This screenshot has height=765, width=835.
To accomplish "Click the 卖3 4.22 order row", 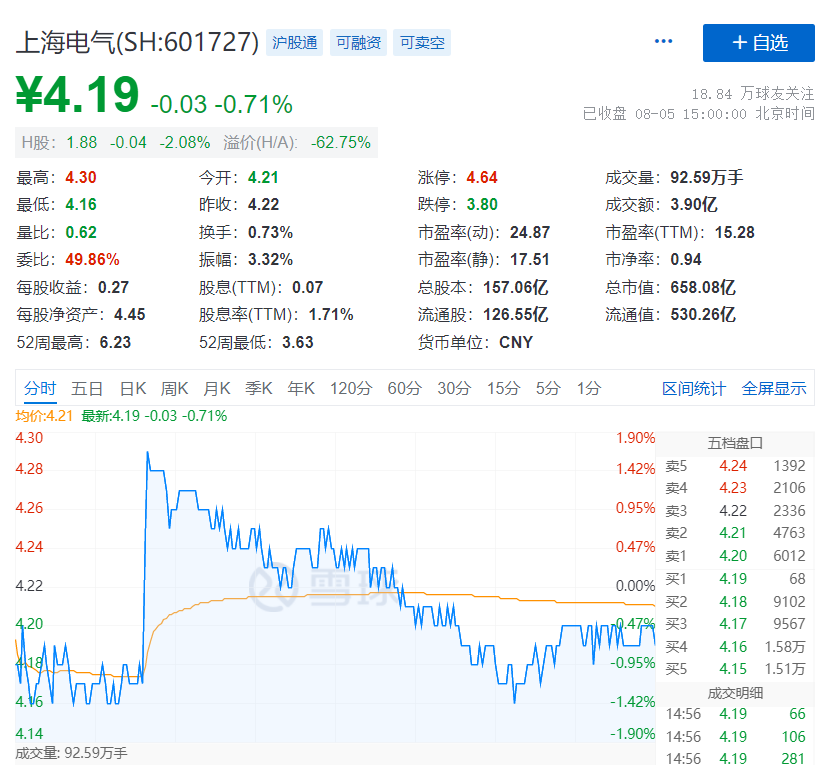I will coord(735,511).
